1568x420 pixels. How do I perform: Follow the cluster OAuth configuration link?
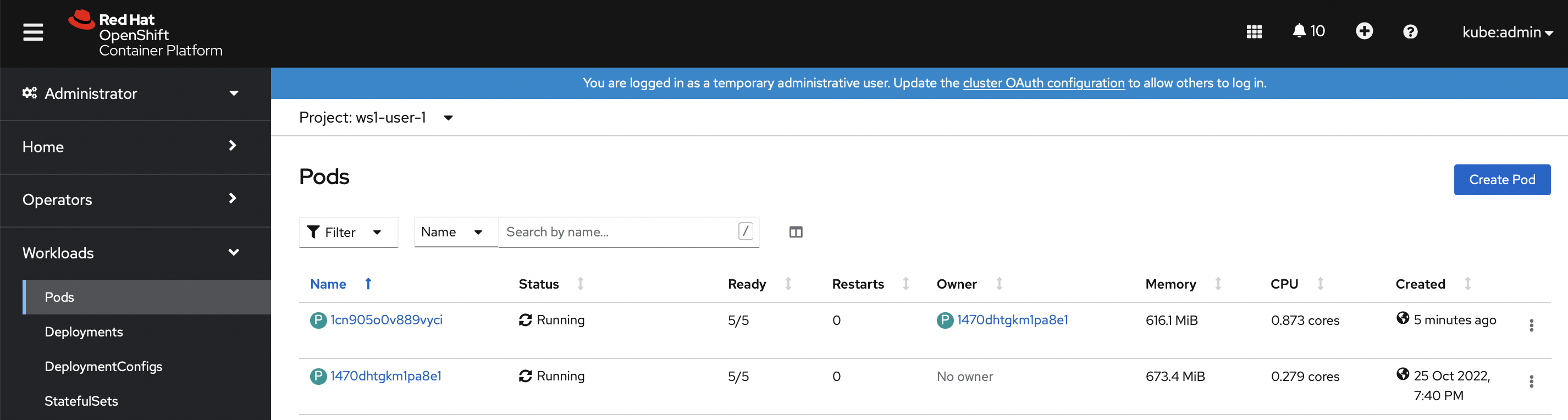1044,83
